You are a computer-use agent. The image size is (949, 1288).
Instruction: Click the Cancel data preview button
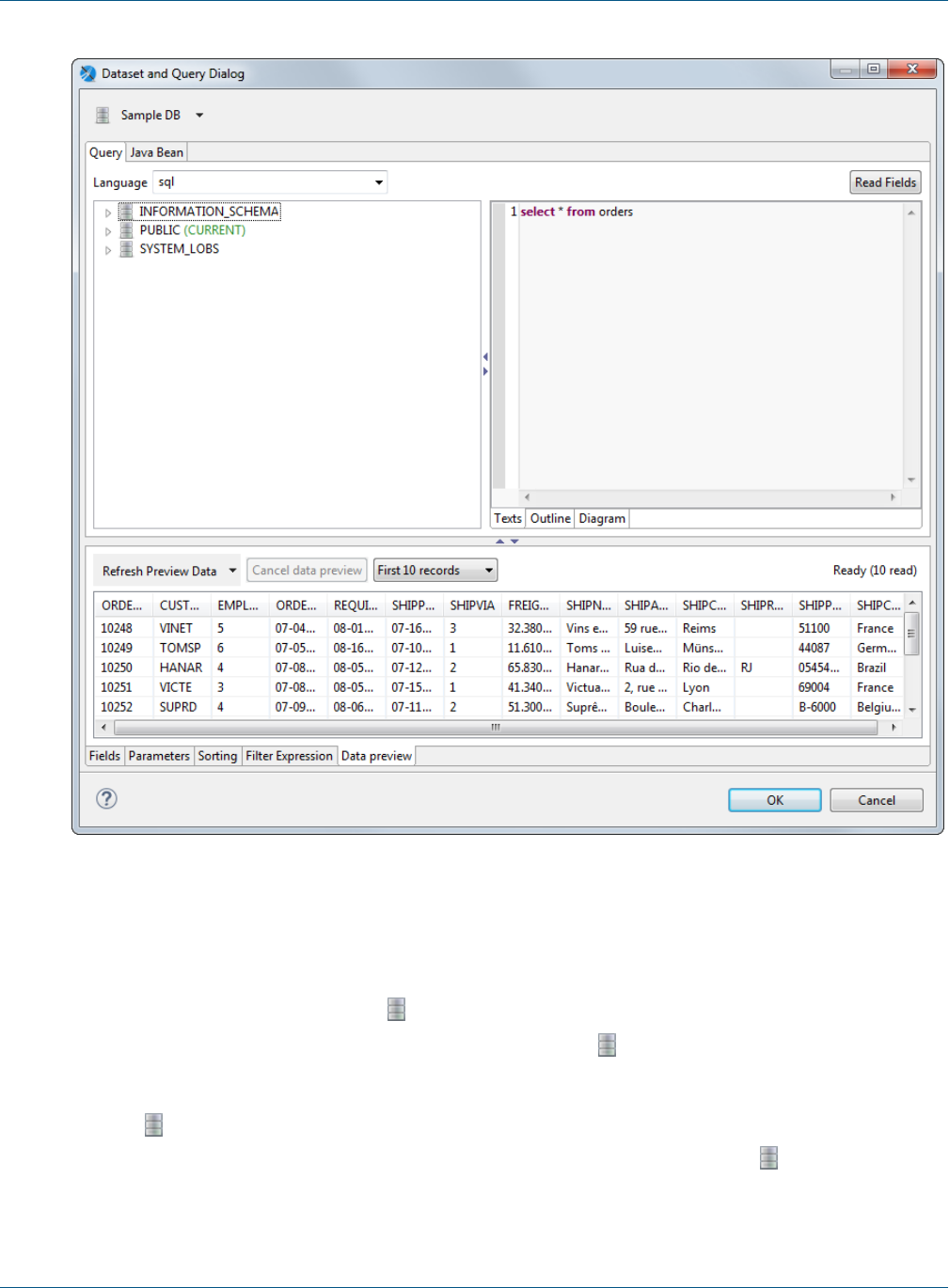[307, 570]
